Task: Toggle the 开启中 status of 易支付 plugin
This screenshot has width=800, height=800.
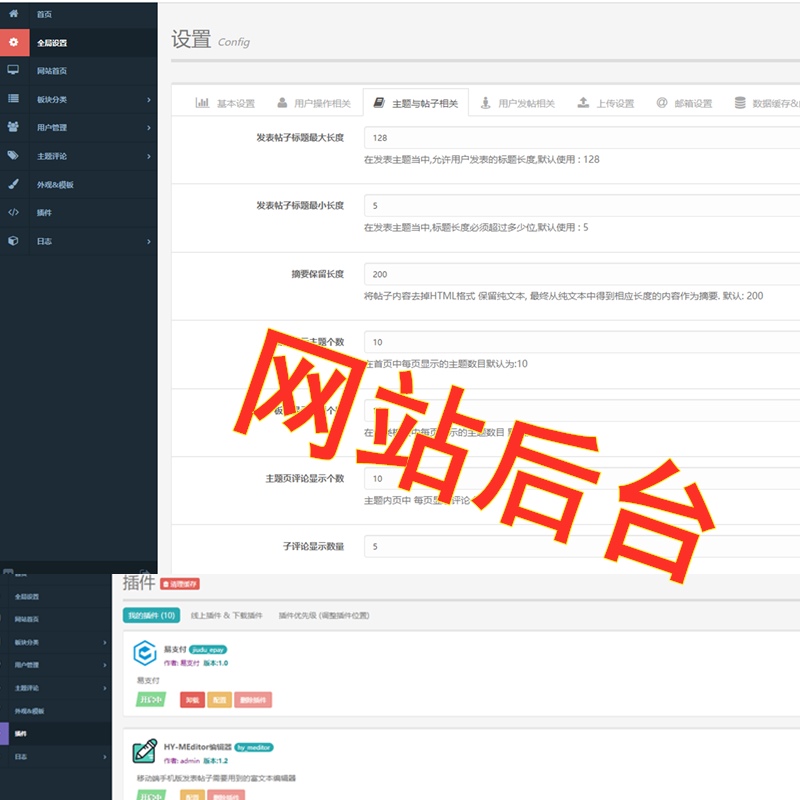Action: point(150,700)
